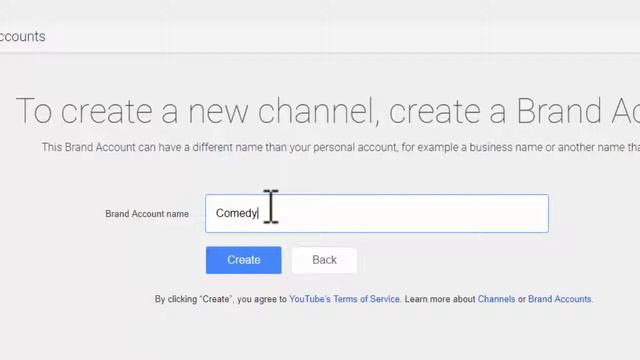Screen dimensions: 640x360
Task: Click the 'To create a new channel' heading
Action: click(328, 111)
